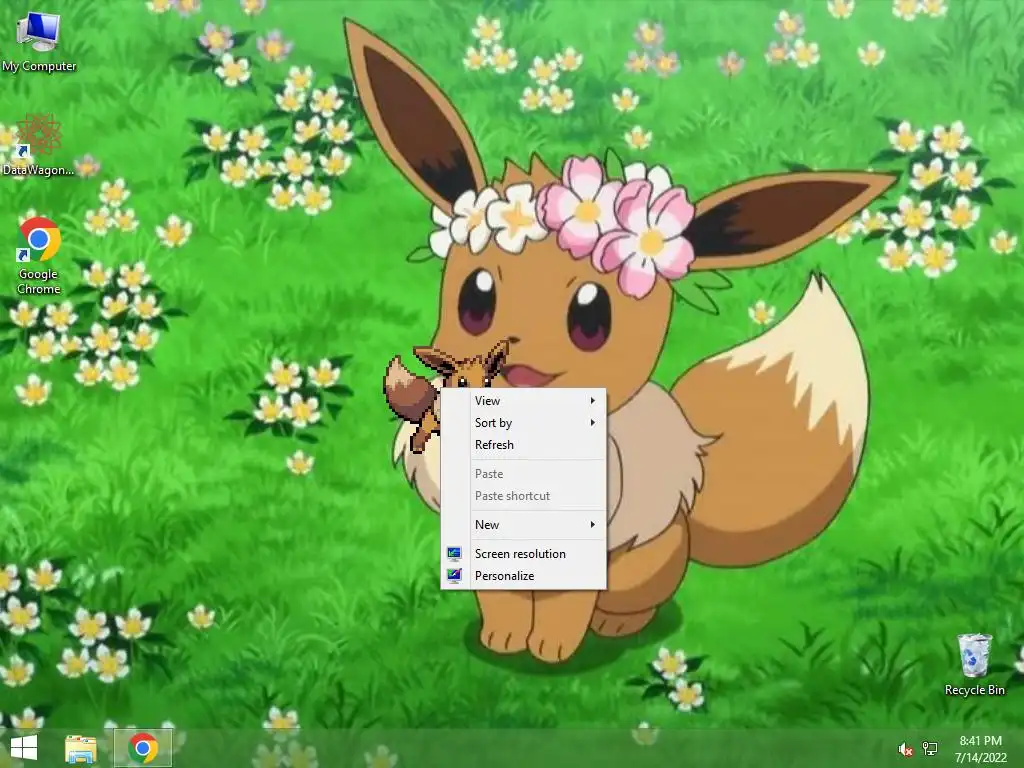Click the Screen resolution monitor icon

tap(455, 554)
